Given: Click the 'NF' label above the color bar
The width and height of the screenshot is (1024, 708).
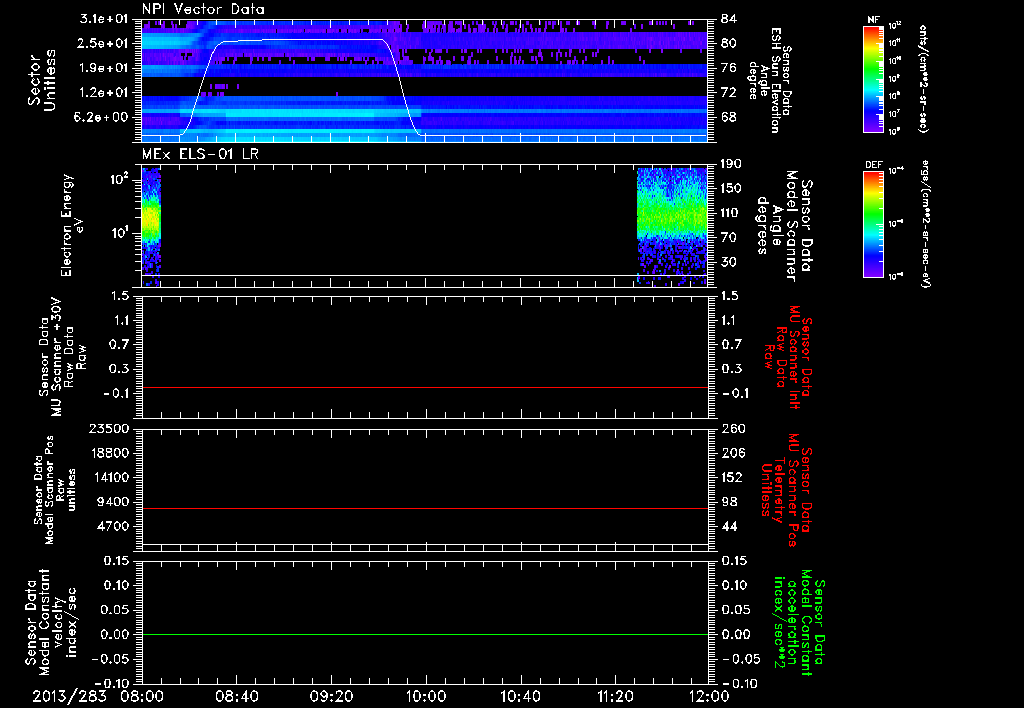Looking at the screenshot, I should pyautogui.click(x=873, y=20).
